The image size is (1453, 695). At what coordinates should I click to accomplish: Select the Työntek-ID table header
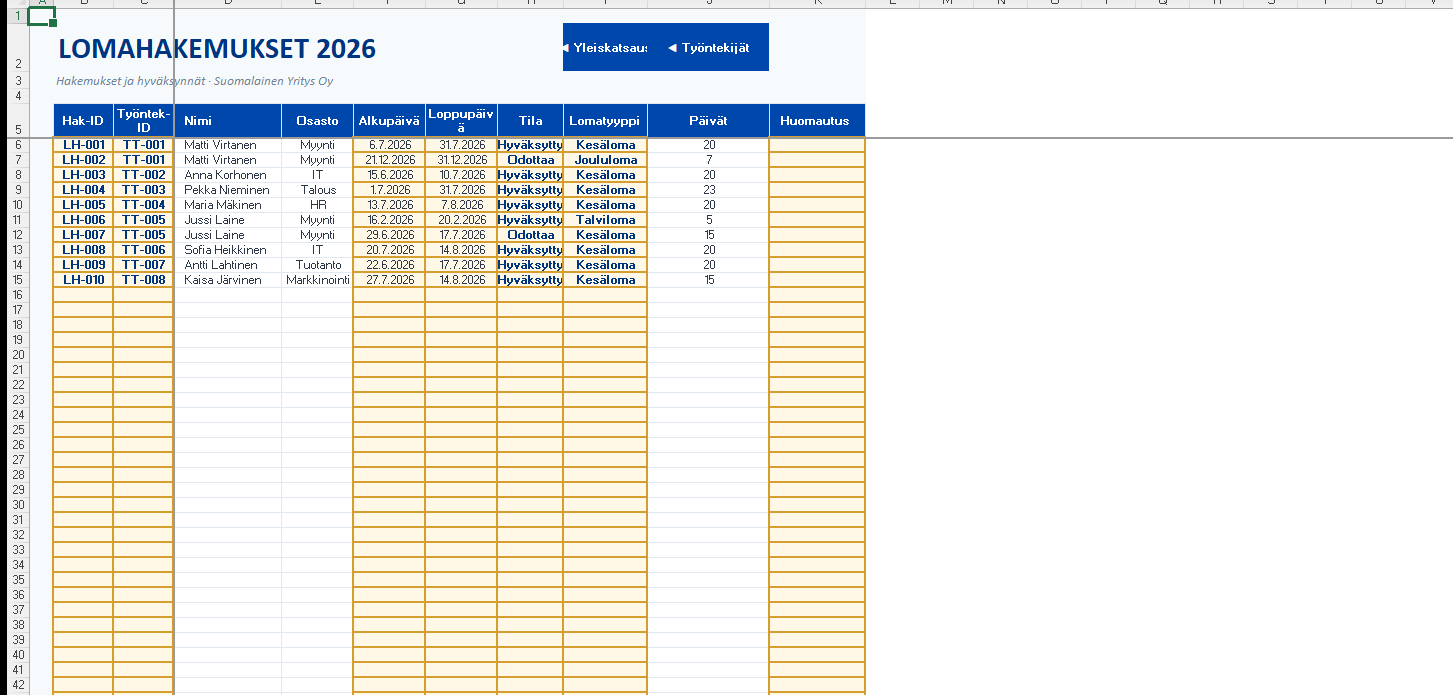pyautogui.click(x=143, y=121)
